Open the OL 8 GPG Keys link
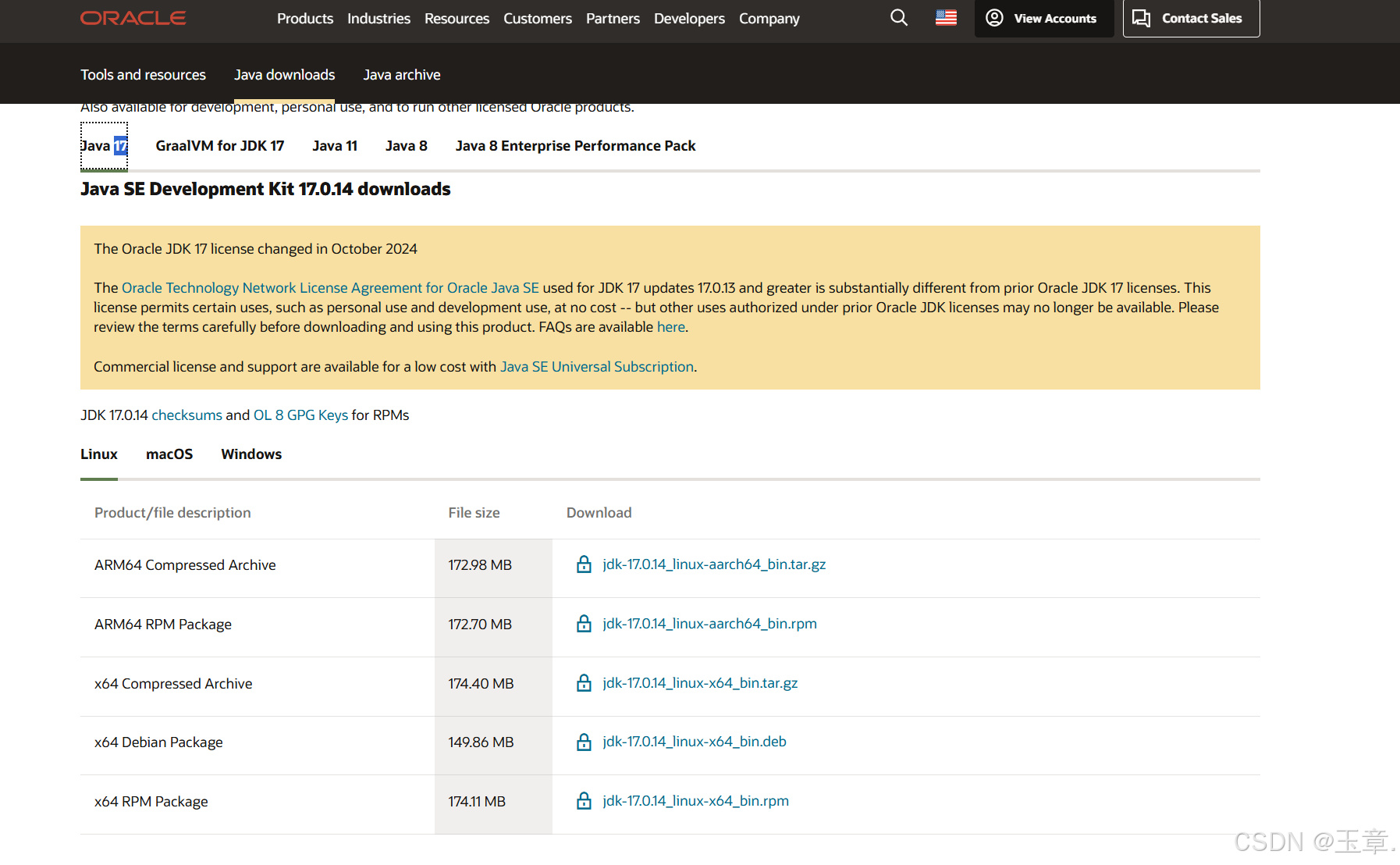Screen dimensions: 1400x865 (300, 415)
